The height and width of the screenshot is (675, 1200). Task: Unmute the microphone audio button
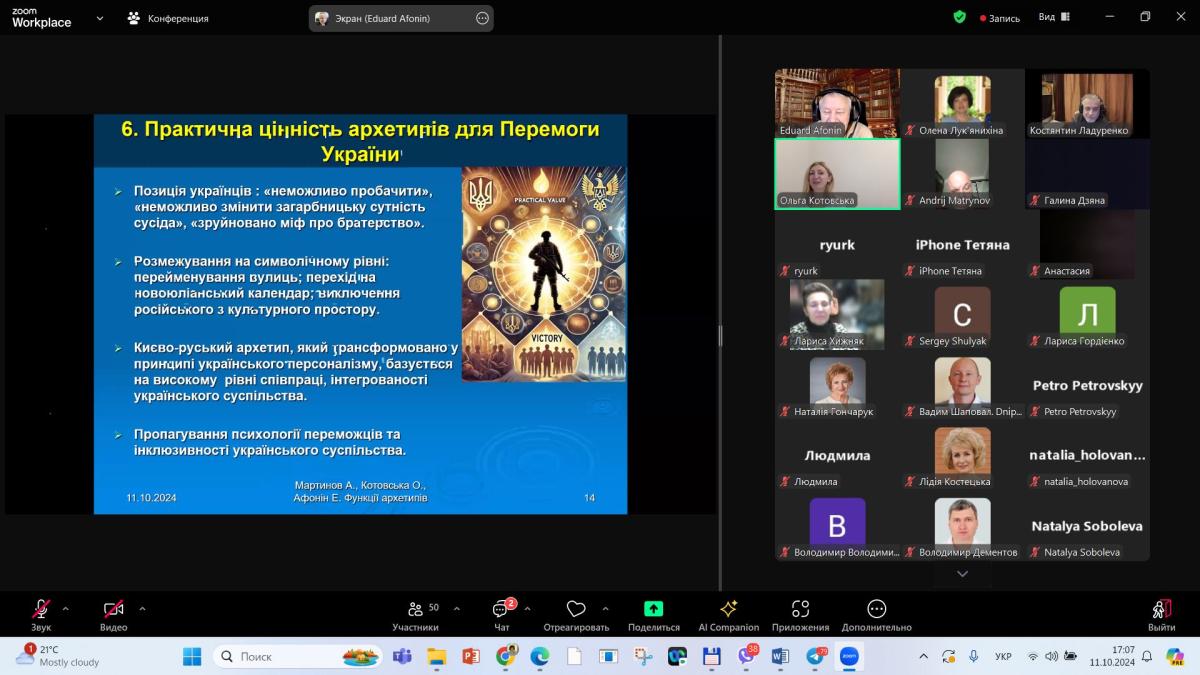pos(41,609)
